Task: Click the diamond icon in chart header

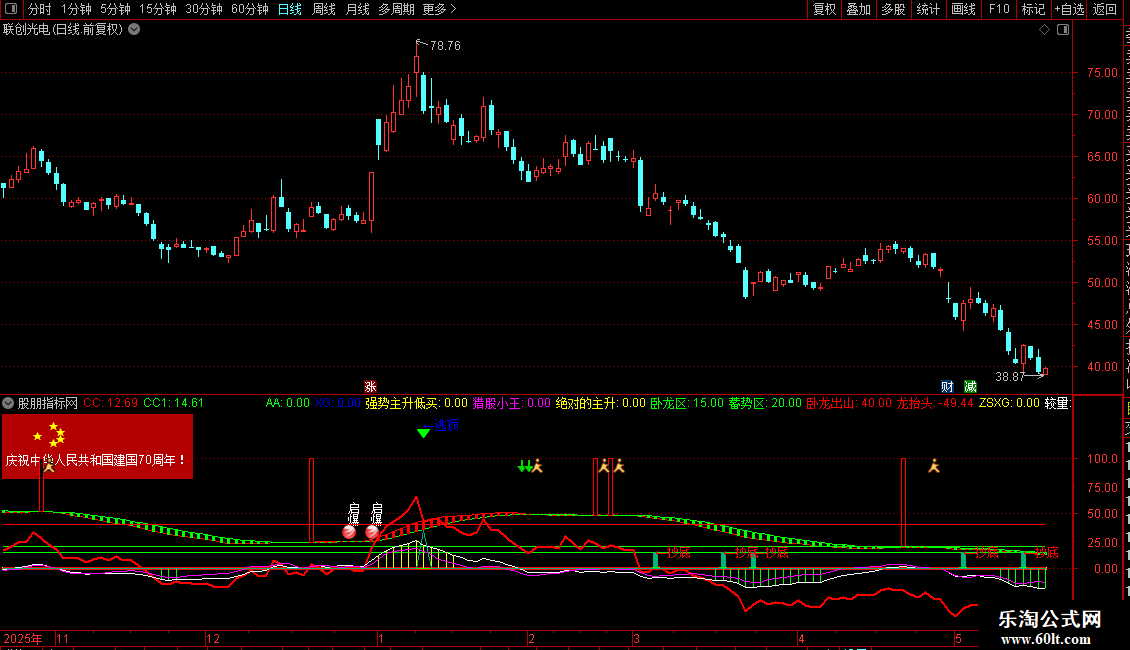Action: tap(1044, 30)
